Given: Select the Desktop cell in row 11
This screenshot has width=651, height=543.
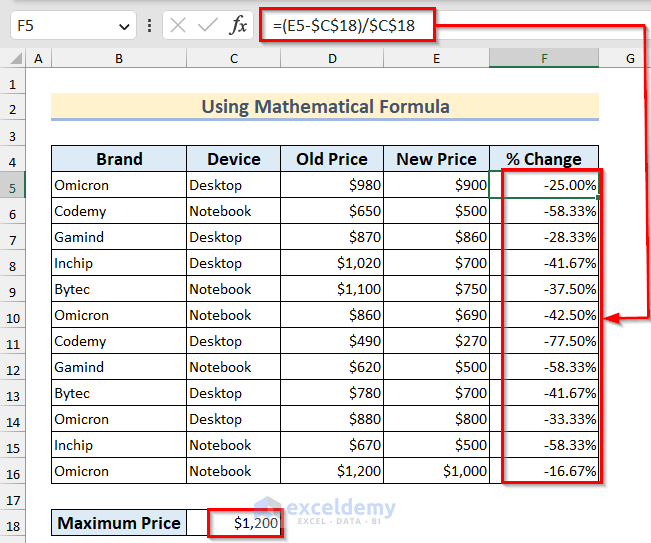Looking at the screenshot, I should pos(234,341).
